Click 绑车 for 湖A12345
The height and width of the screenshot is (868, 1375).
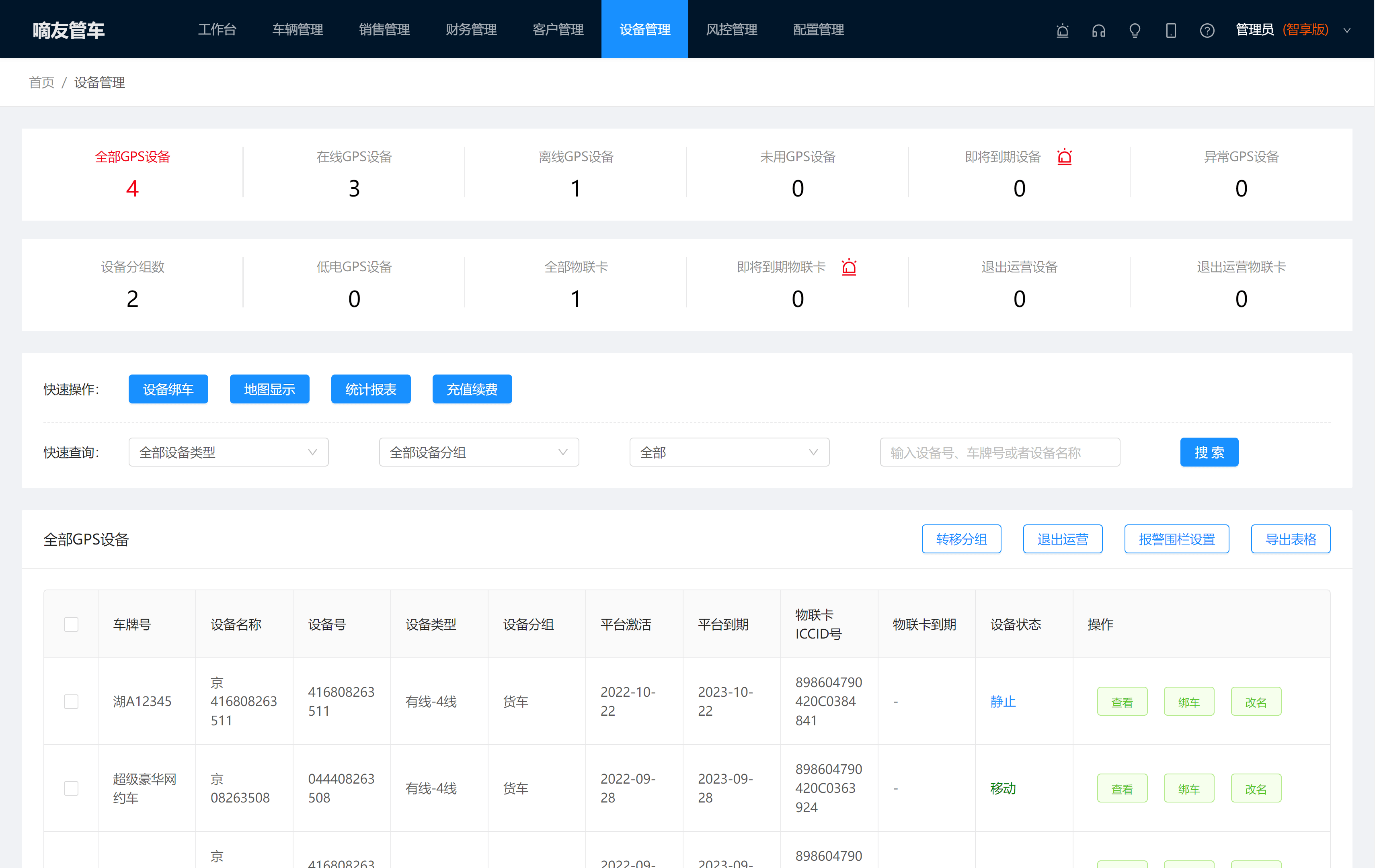click(1189, 702)
